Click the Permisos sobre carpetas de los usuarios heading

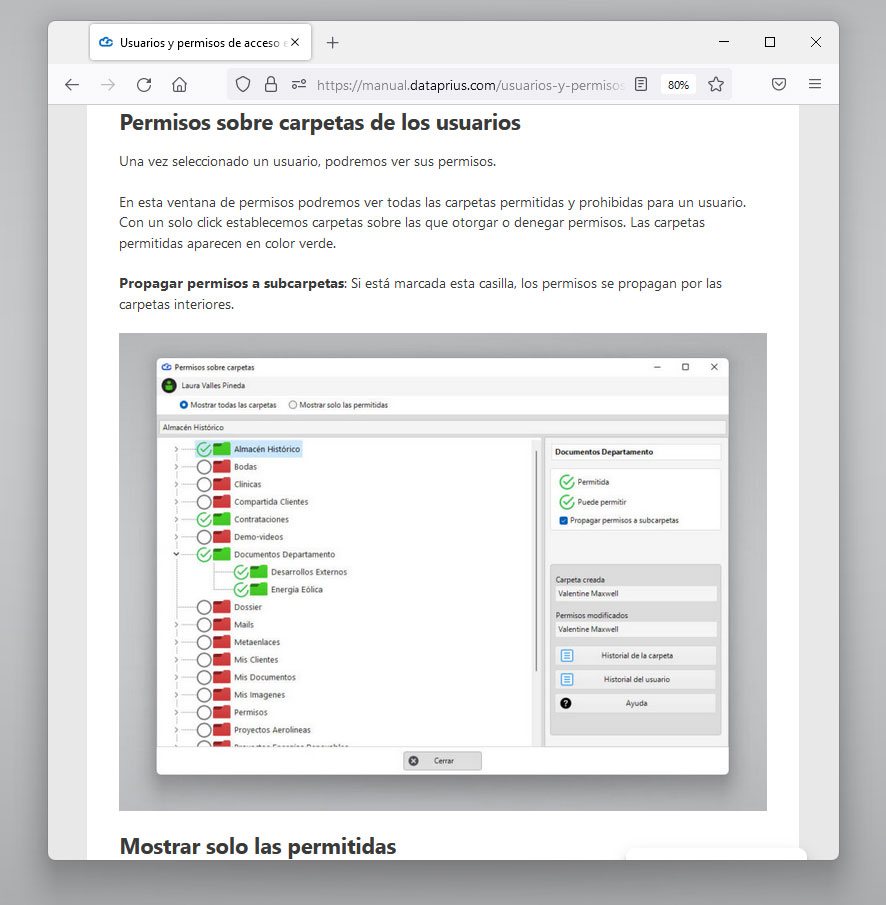tap(320, 122)
